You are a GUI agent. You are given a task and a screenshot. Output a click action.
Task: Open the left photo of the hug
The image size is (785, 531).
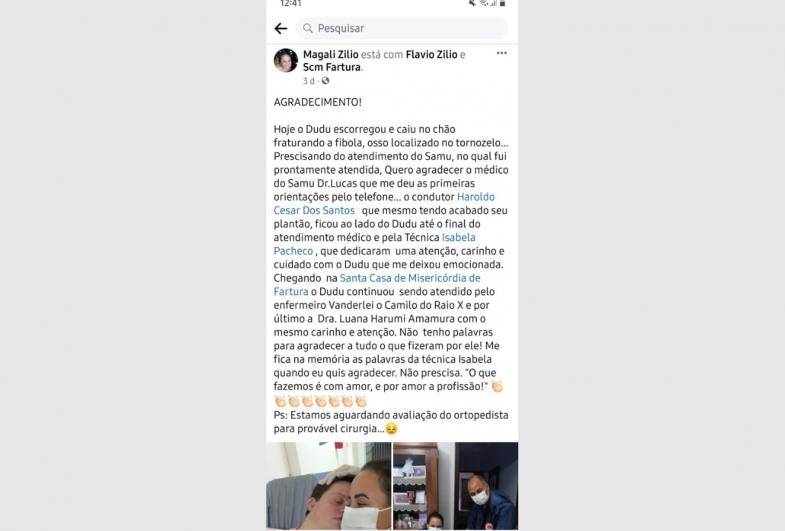(328, 486)
